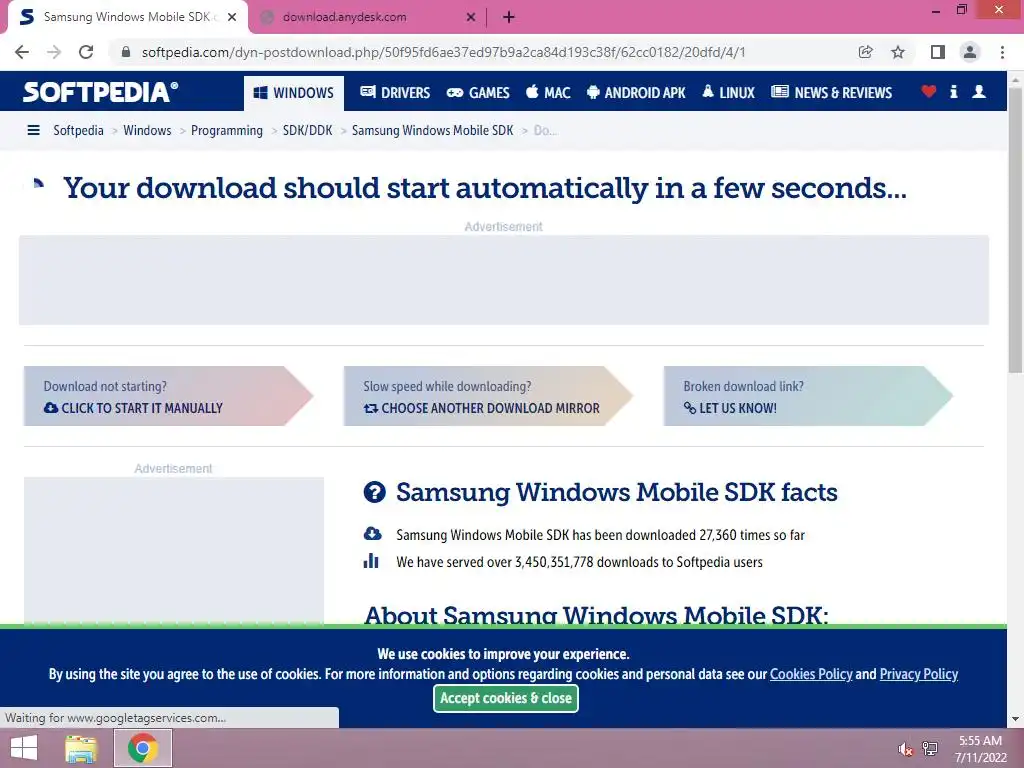Click the 'served over 3,450,351,778 downloads' text
The image size is (1024, 768).
click(x=579, y=562)
